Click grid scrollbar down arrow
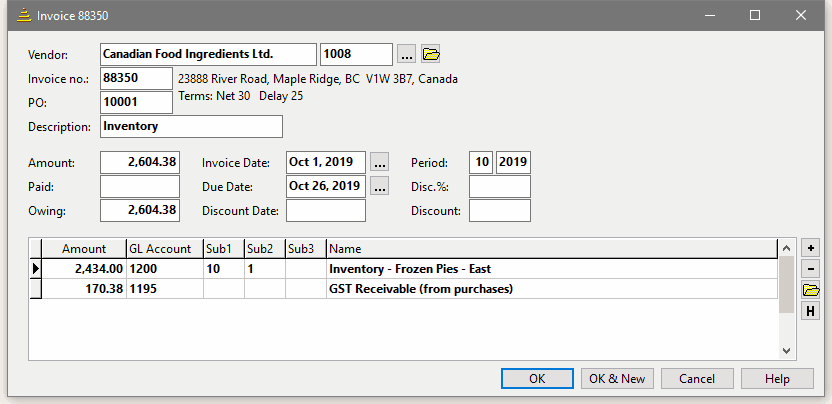 pyautogui.click(x=786, y=351)
